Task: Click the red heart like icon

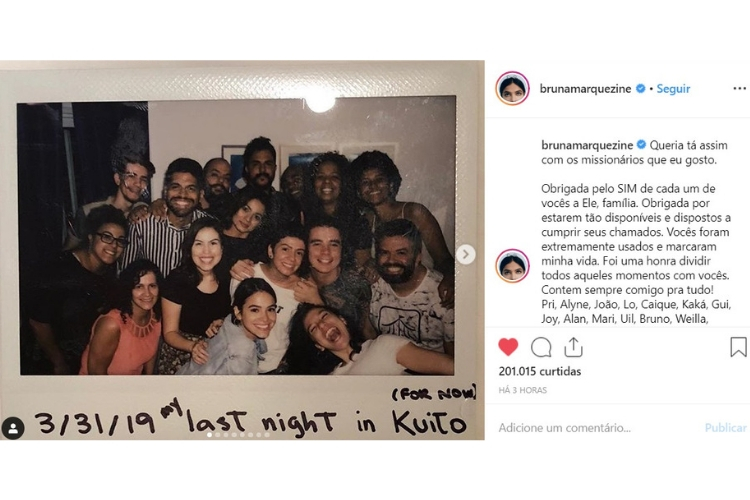Action: [508, 347]
